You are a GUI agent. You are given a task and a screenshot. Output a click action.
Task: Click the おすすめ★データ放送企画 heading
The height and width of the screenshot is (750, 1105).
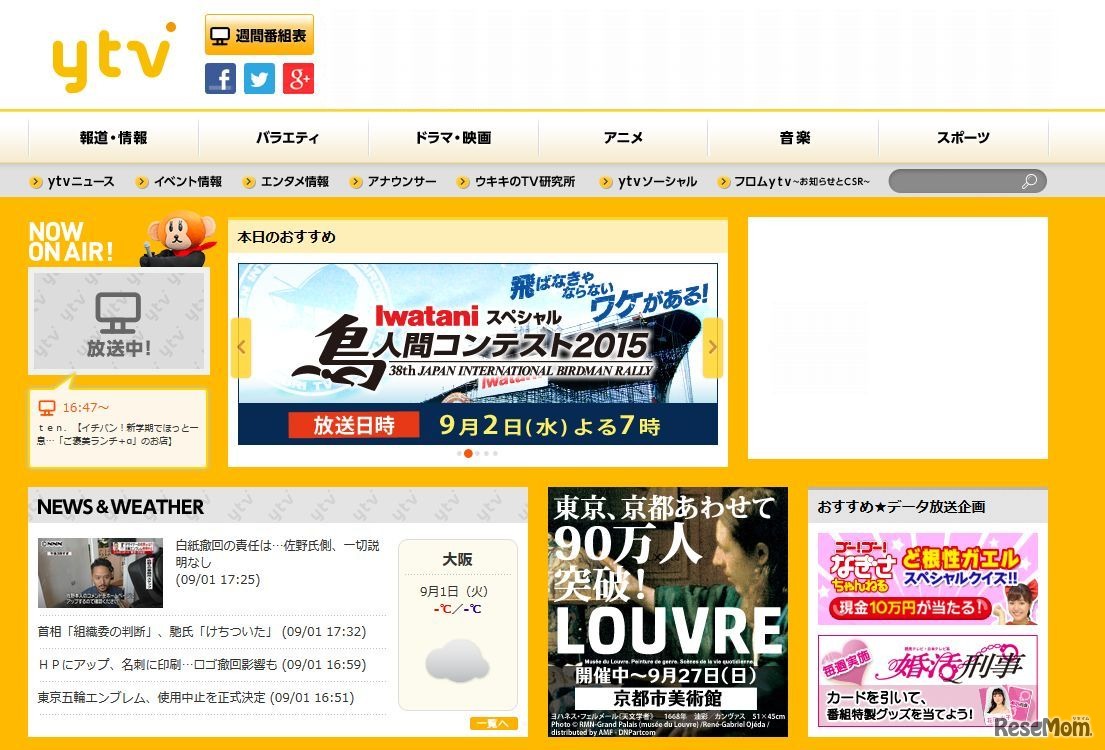coord(901,506)
